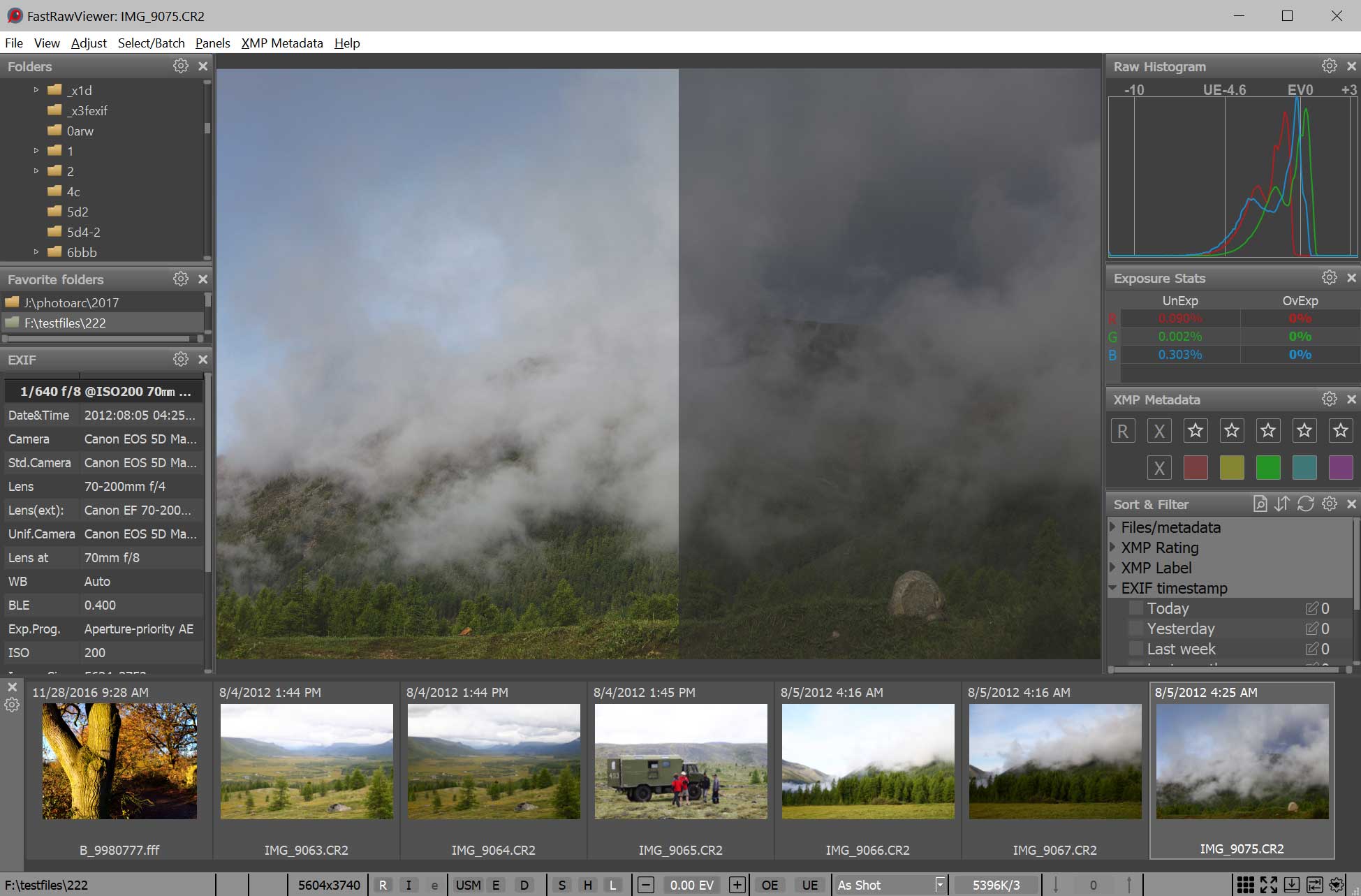This screenshot has width=1361, height=896.
Task: Decrease exposure with minus button
Action: point(646,885)
